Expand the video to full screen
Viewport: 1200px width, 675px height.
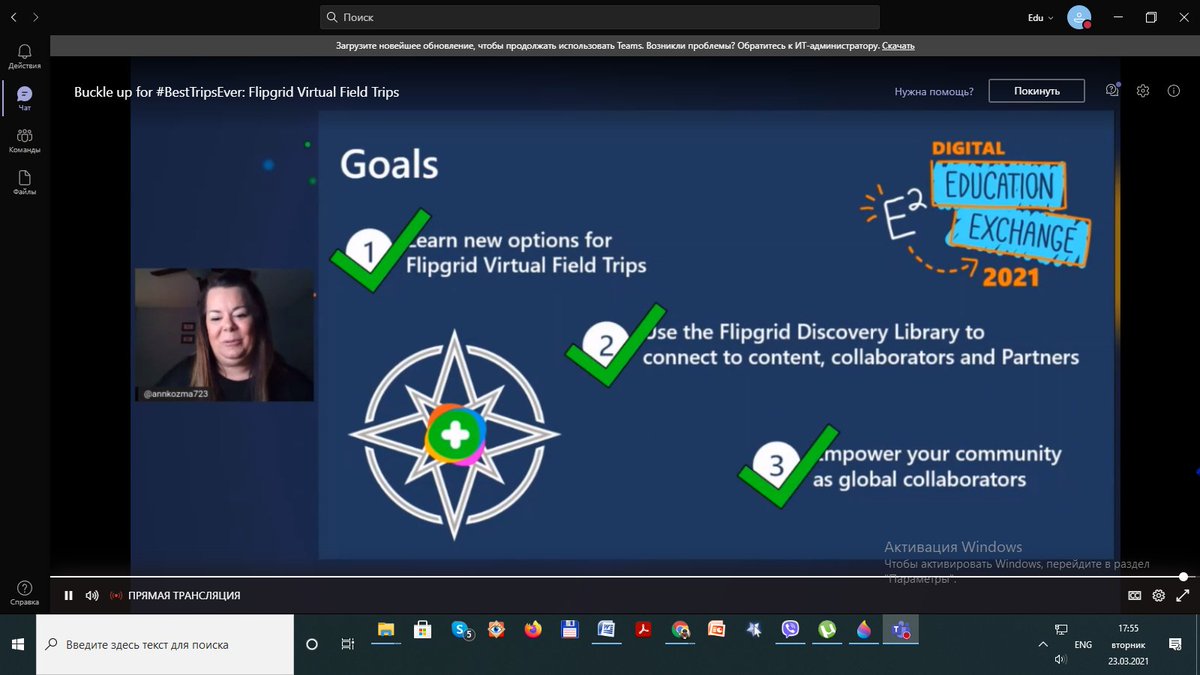pyautogui.click(x=1182, y=595)
